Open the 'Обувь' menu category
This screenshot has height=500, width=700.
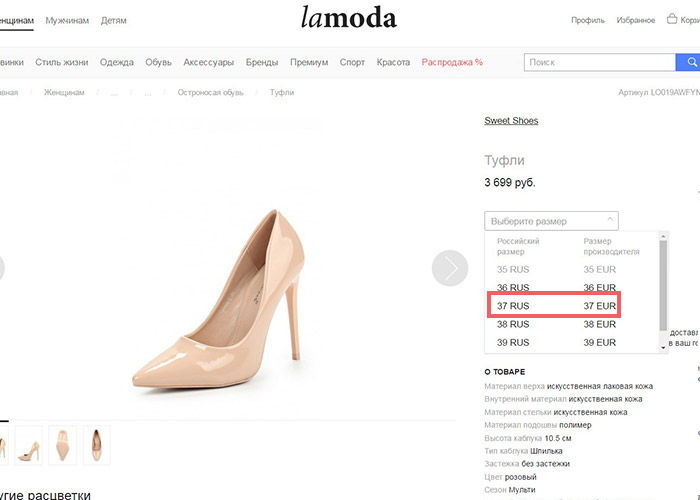(158, 62)
